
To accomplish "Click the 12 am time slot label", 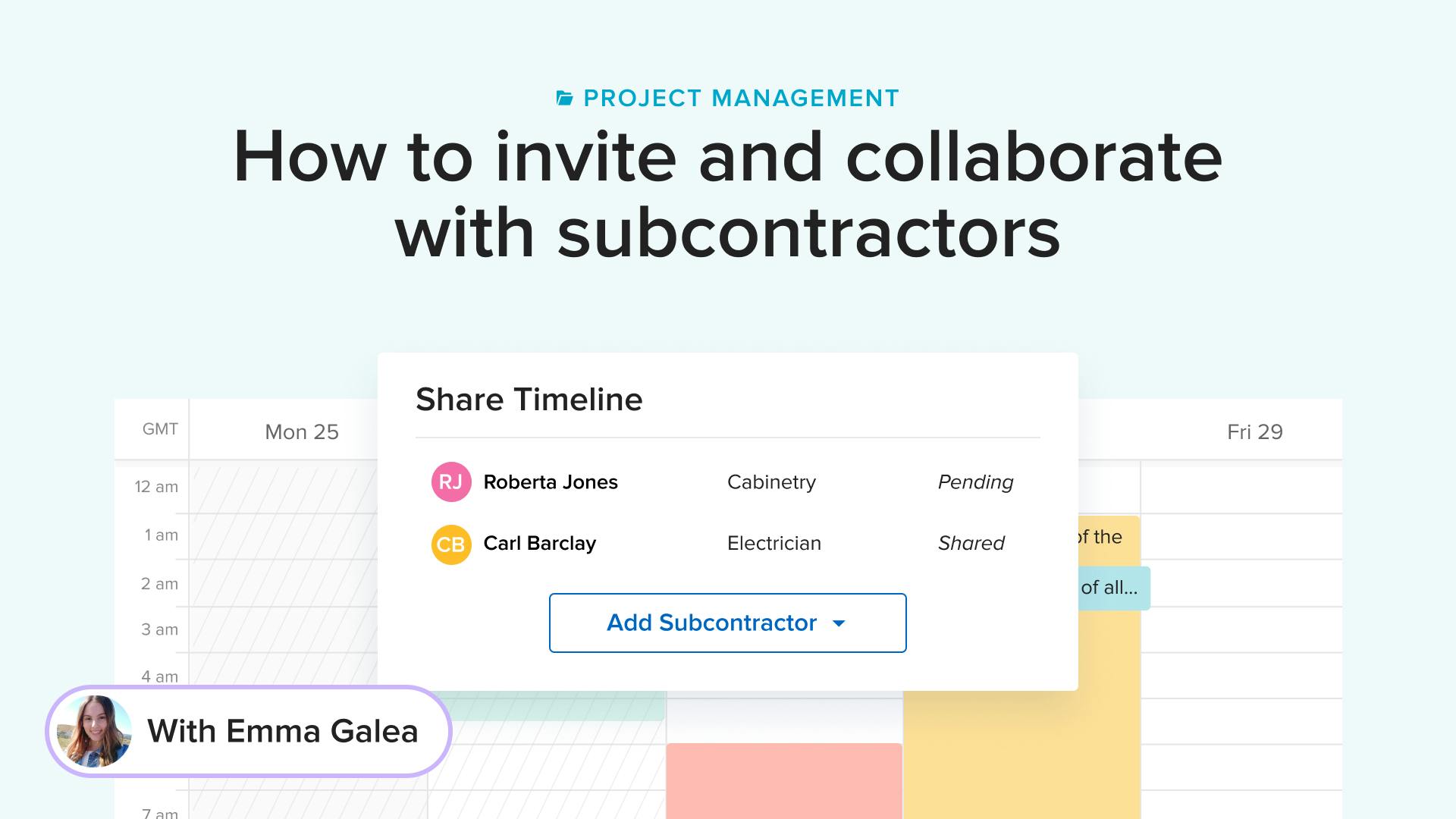I will (156, 487).
